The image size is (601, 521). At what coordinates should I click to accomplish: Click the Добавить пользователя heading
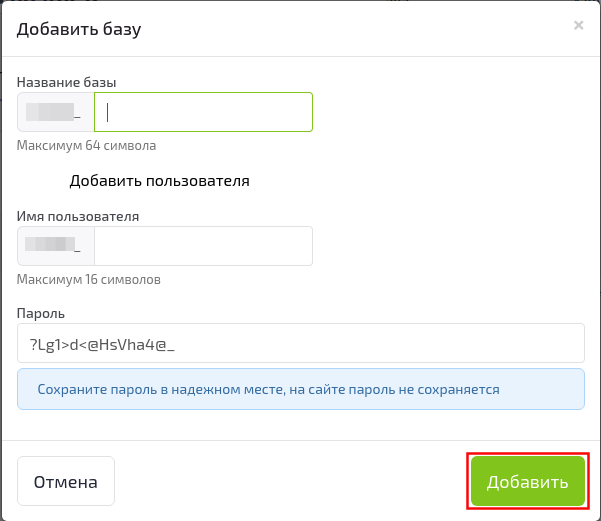point(159,181)
